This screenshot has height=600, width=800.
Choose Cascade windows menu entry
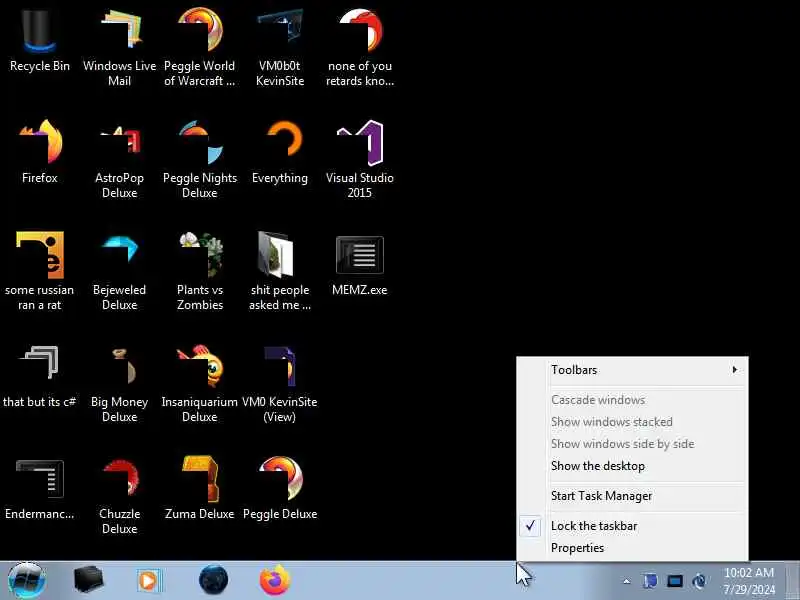pos(632,400)
